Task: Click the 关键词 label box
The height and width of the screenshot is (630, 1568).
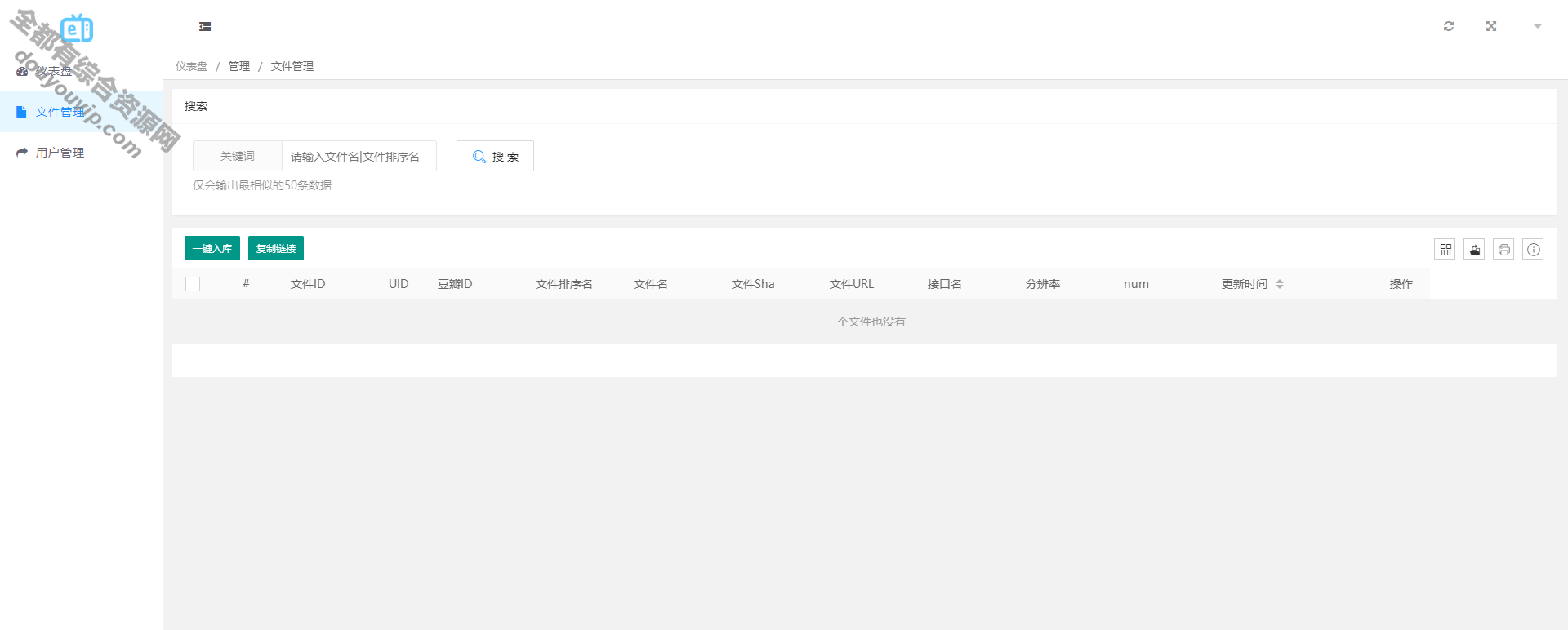Action: pos(238,156)
